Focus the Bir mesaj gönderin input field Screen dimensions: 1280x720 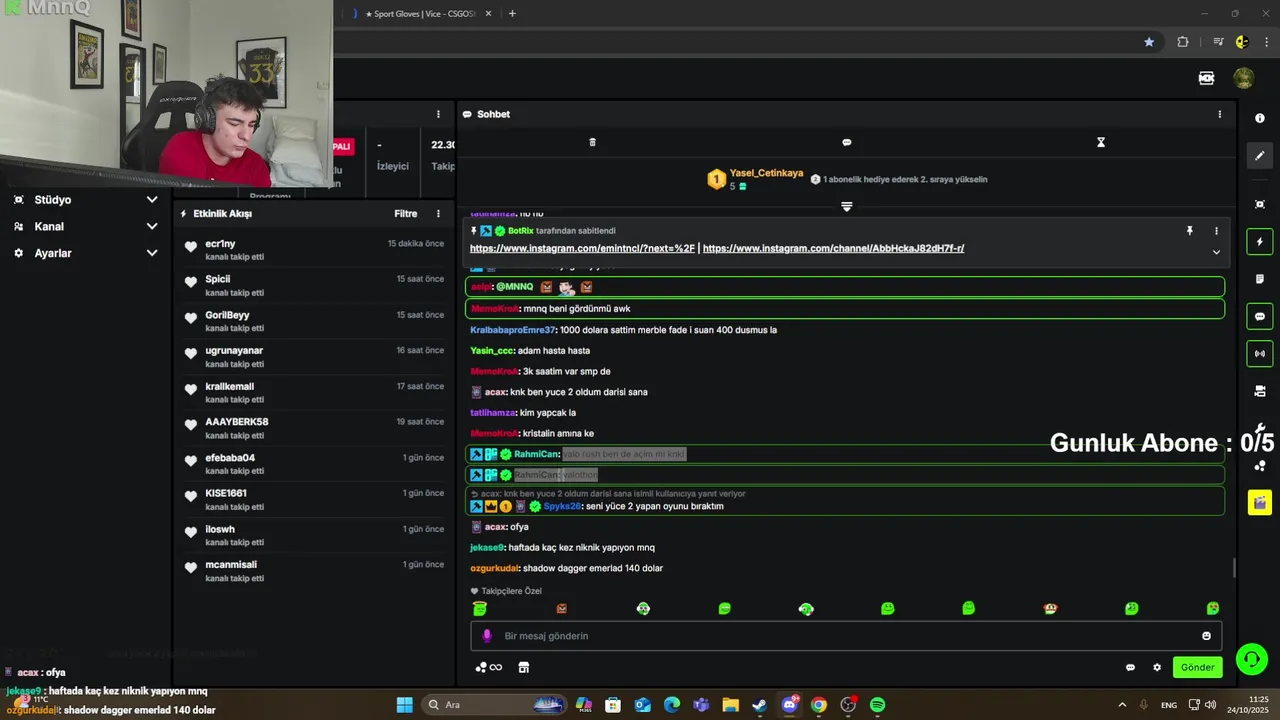[846, 636]
